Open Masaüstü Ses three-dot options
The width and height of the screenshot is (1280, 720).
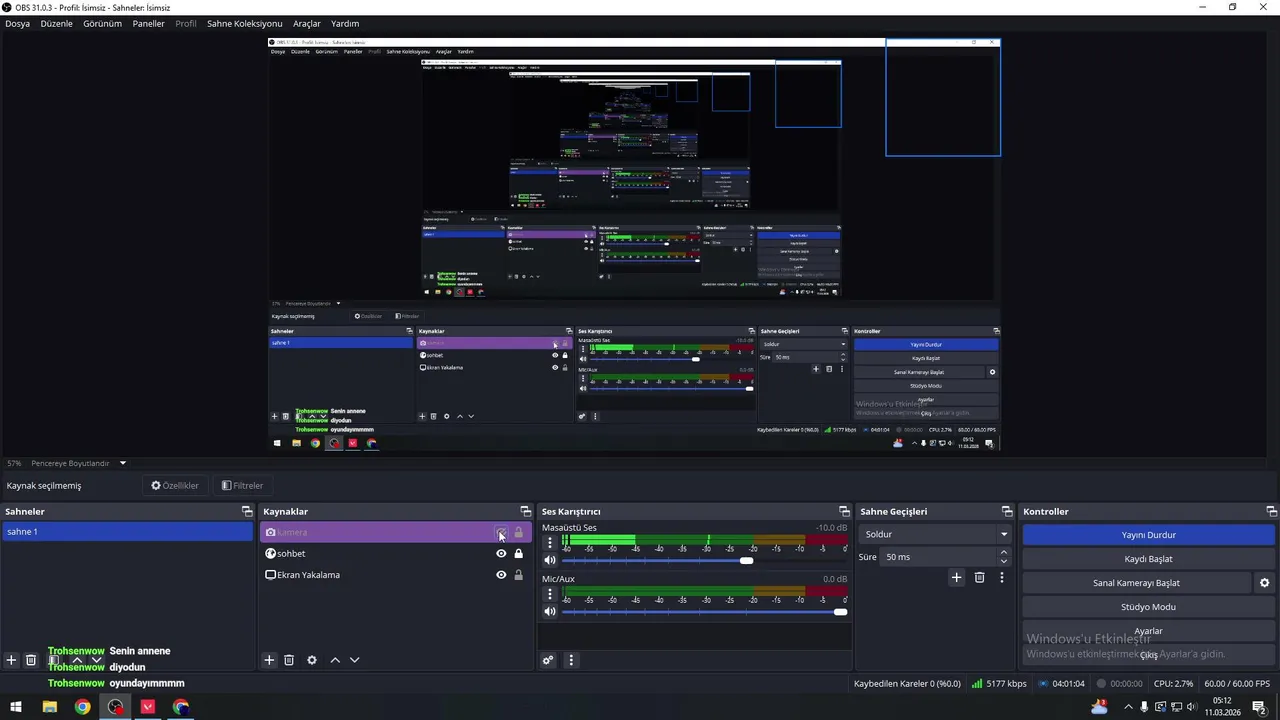click(x=549, y=543)
